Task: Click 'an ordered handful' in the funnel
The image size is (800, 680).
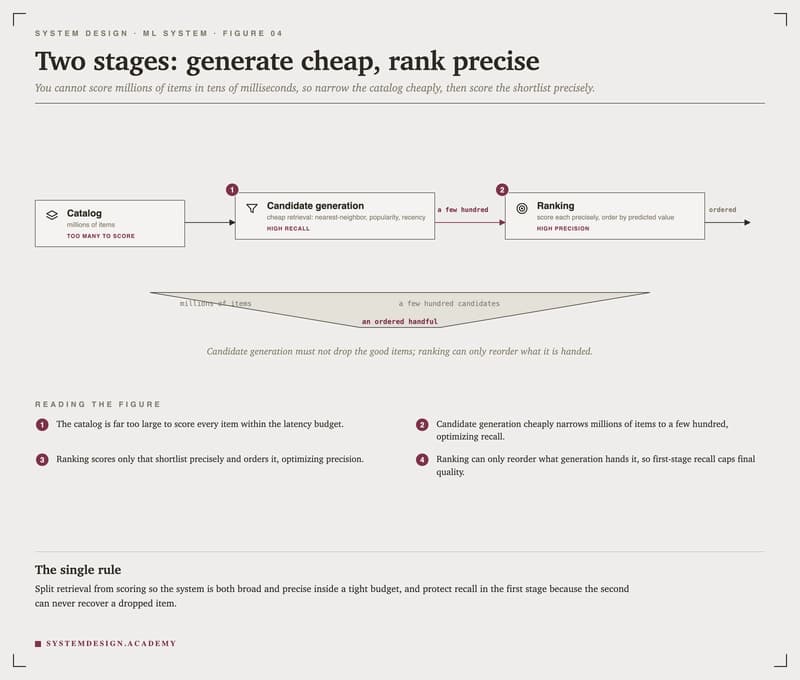Action: (x=400, y=321)
